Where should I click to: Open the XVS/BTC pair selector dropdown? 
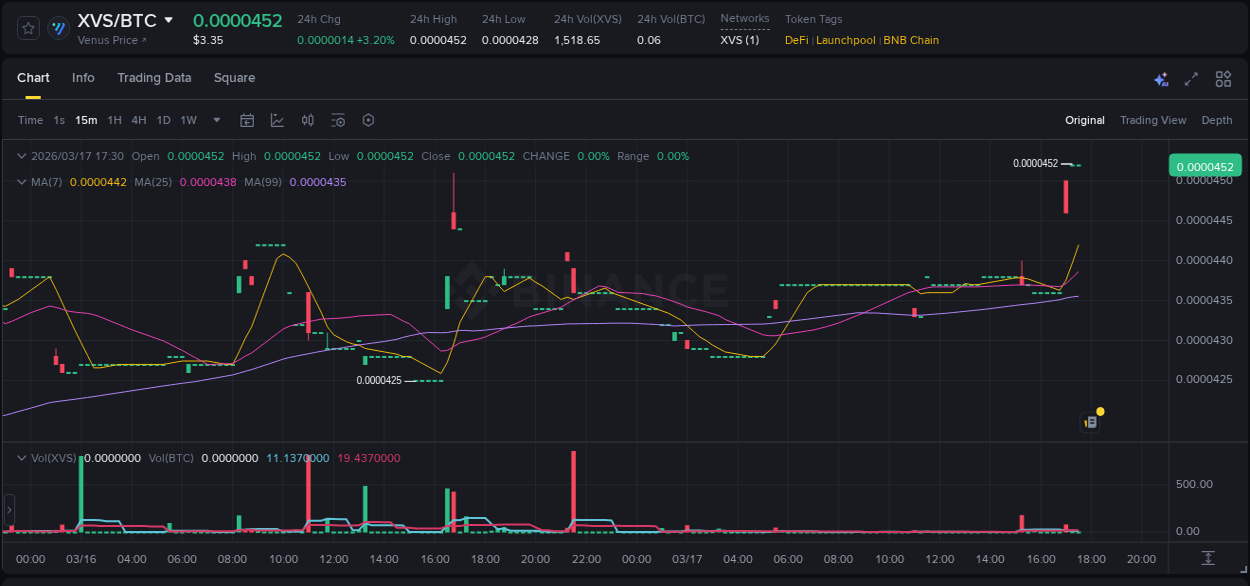click(169, 20)
